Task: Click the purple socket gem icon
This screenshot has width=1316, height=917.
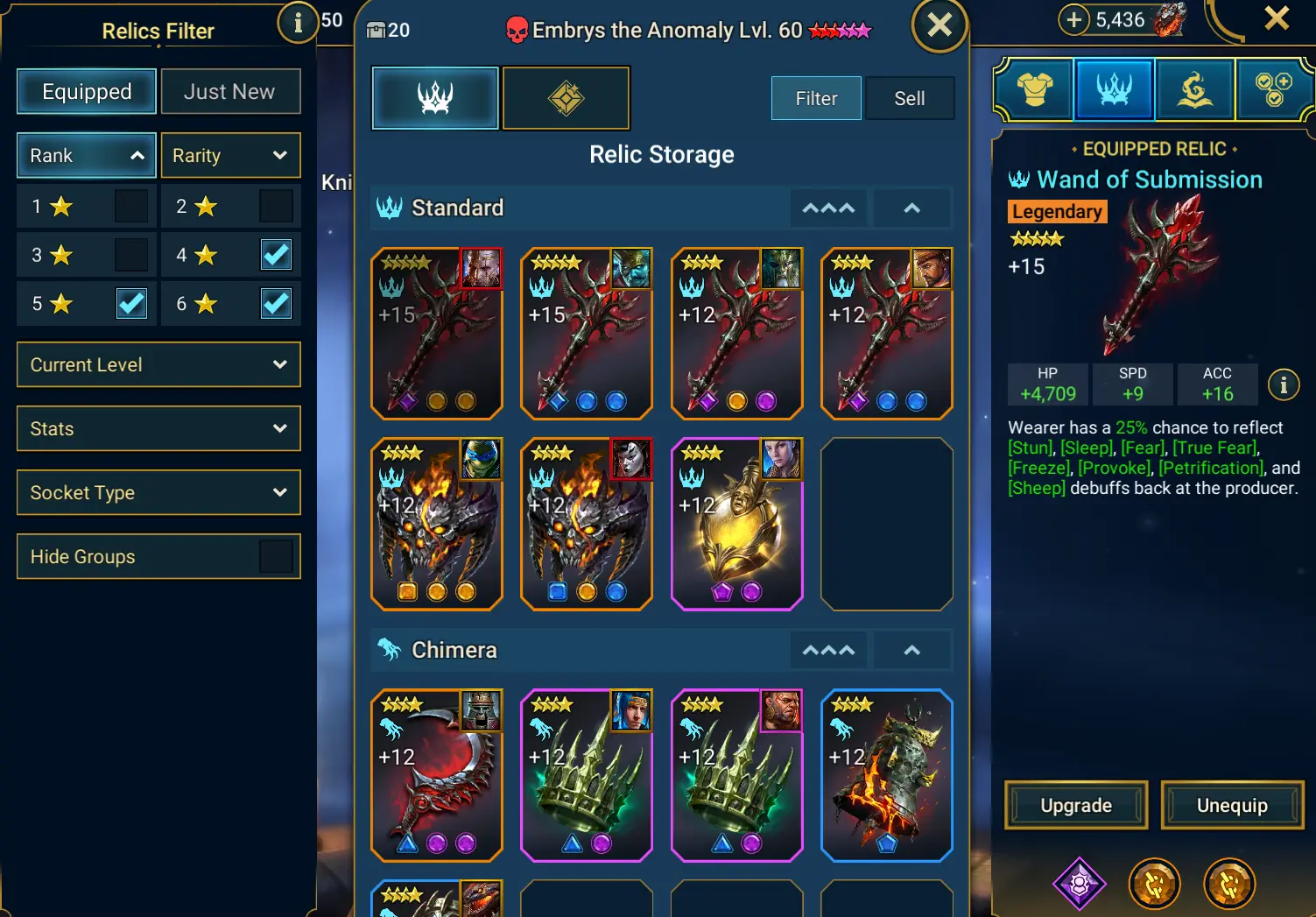Action: tap(1080, 884)
